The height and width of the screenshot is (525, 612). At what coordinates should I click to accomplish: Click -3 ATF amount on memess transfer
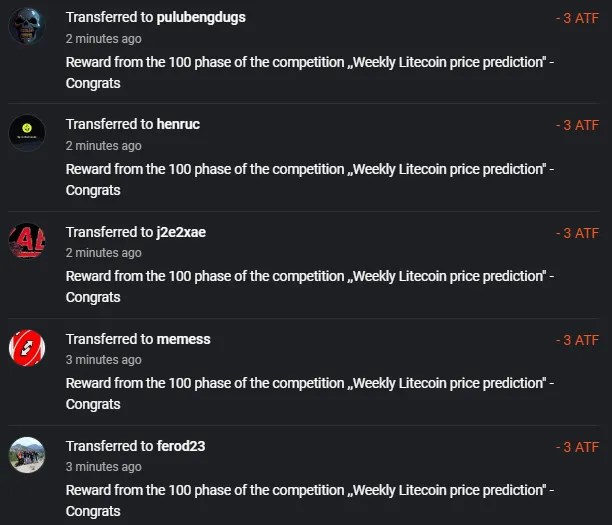[577, 340]
